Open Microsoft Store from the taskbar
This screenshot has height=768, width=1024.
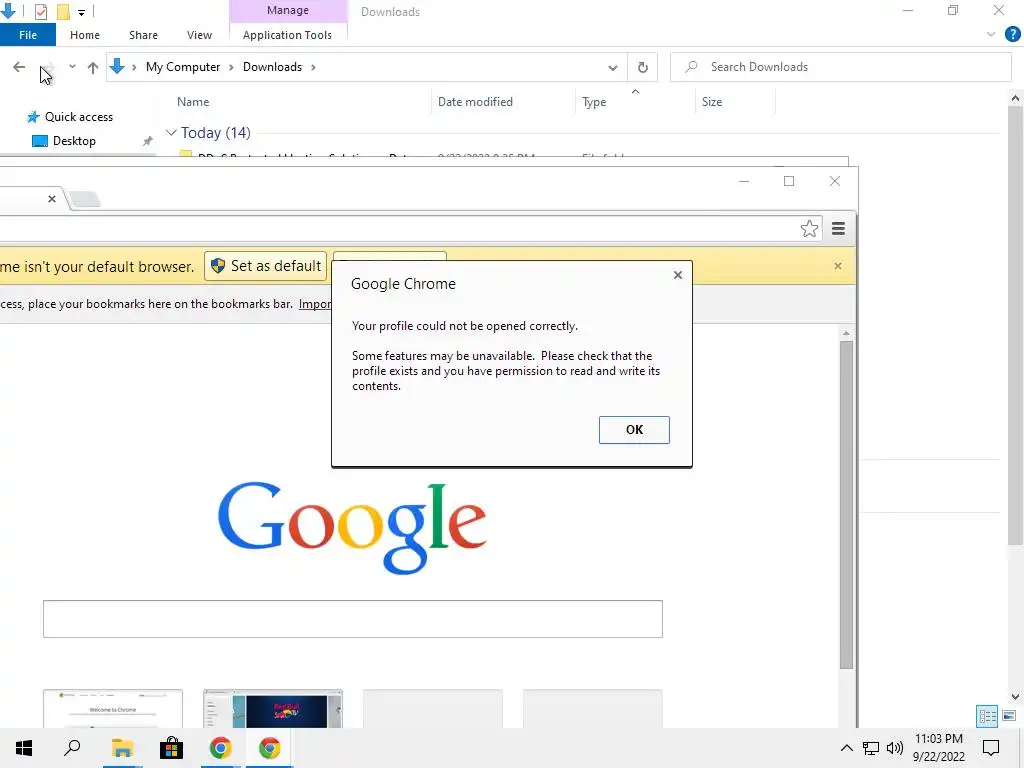pos(171,748)
